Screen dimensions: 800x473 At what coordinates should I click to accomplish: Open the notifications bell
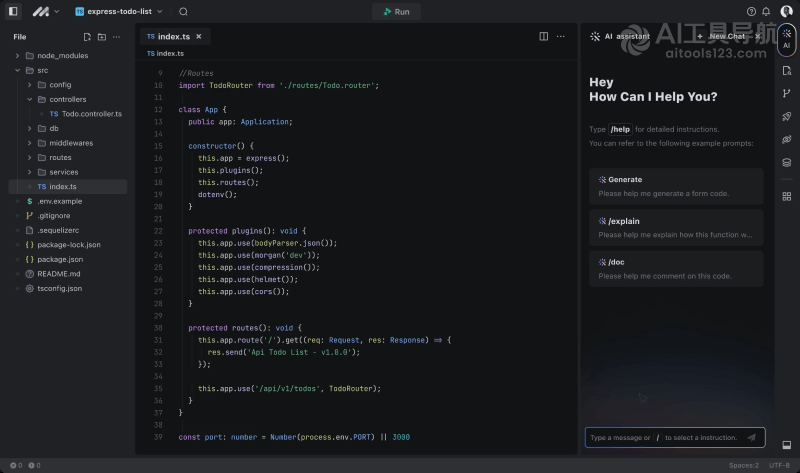pos(766,11)
